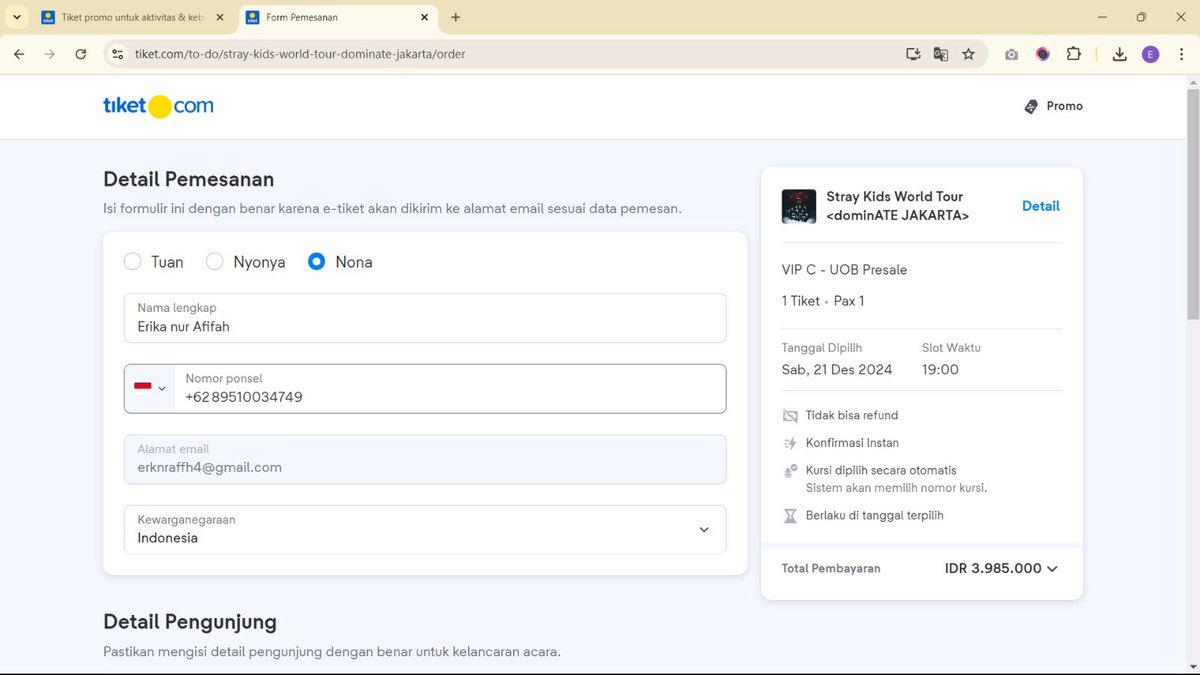Click the Alamat email field

425,459
